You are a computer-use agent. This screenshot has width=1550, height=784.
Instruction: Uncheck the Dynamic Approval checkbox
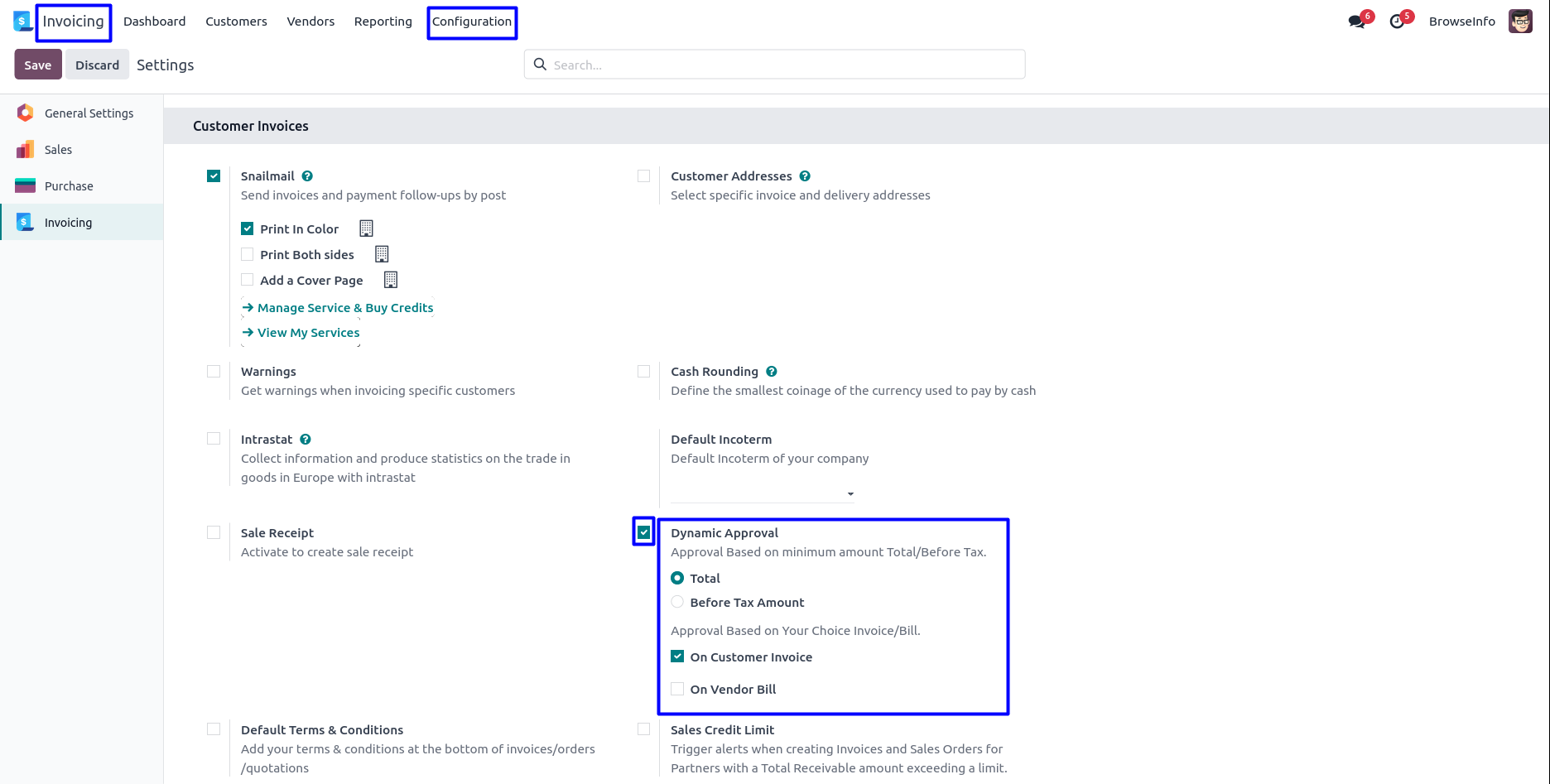pyautogui.click(x=644, y=532)
